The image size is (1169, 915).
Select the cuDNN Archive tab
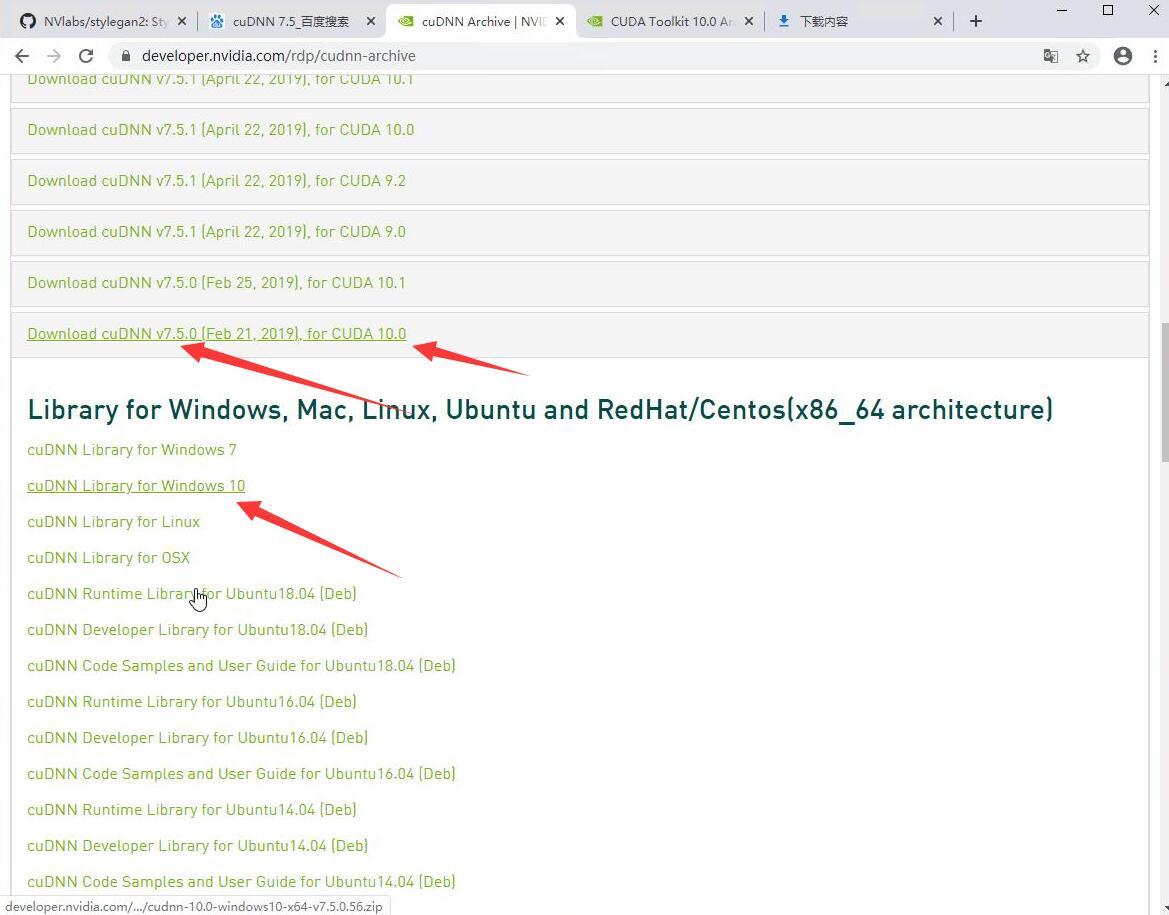tap(481, 22)
